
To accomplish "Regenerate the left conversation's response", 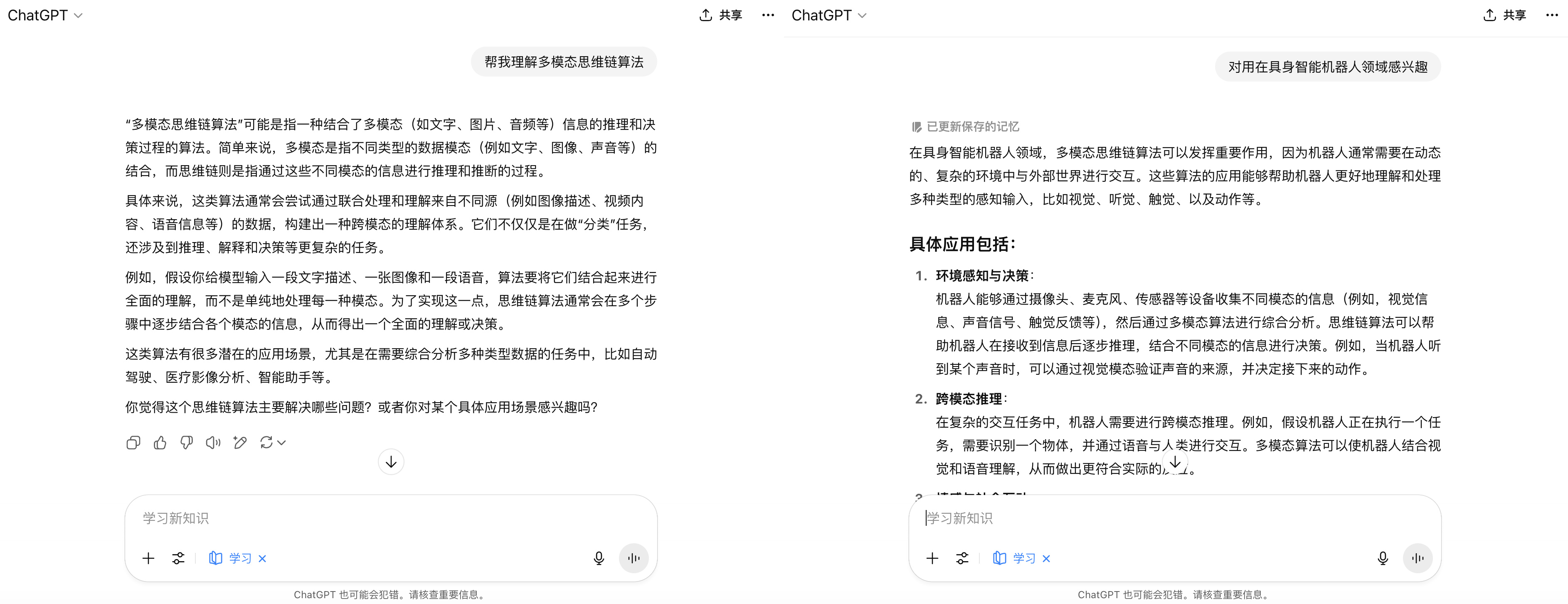I will 266,443.
